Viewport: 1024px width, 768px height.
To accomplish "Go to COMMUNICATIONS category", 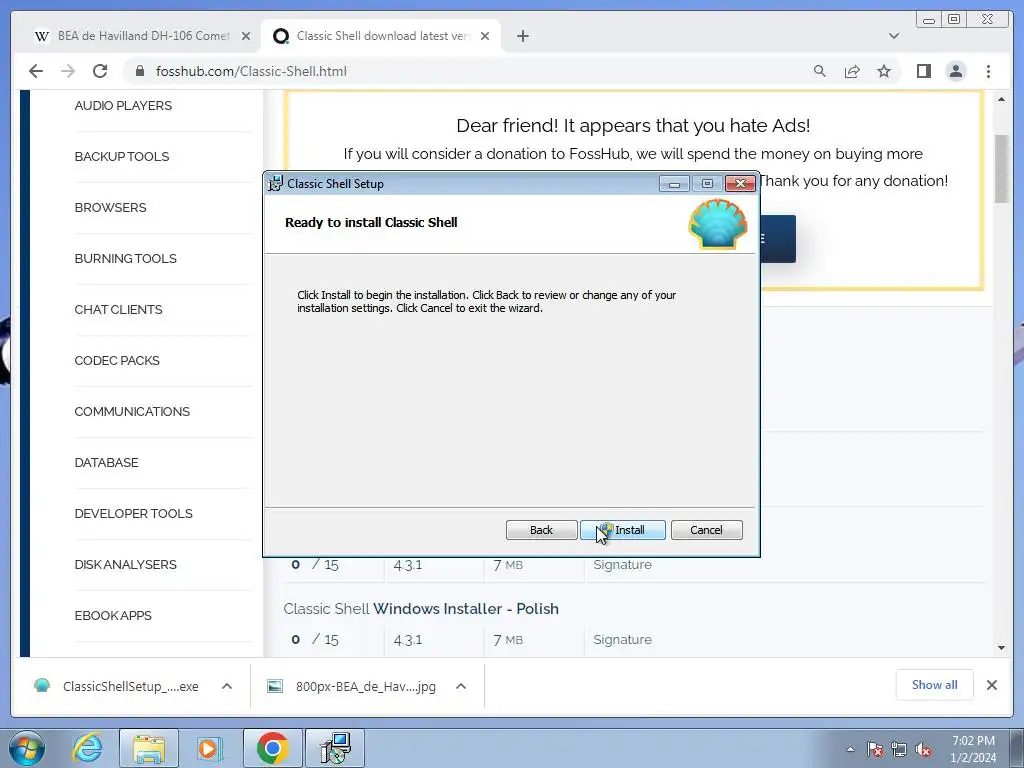I will point(132,411).
